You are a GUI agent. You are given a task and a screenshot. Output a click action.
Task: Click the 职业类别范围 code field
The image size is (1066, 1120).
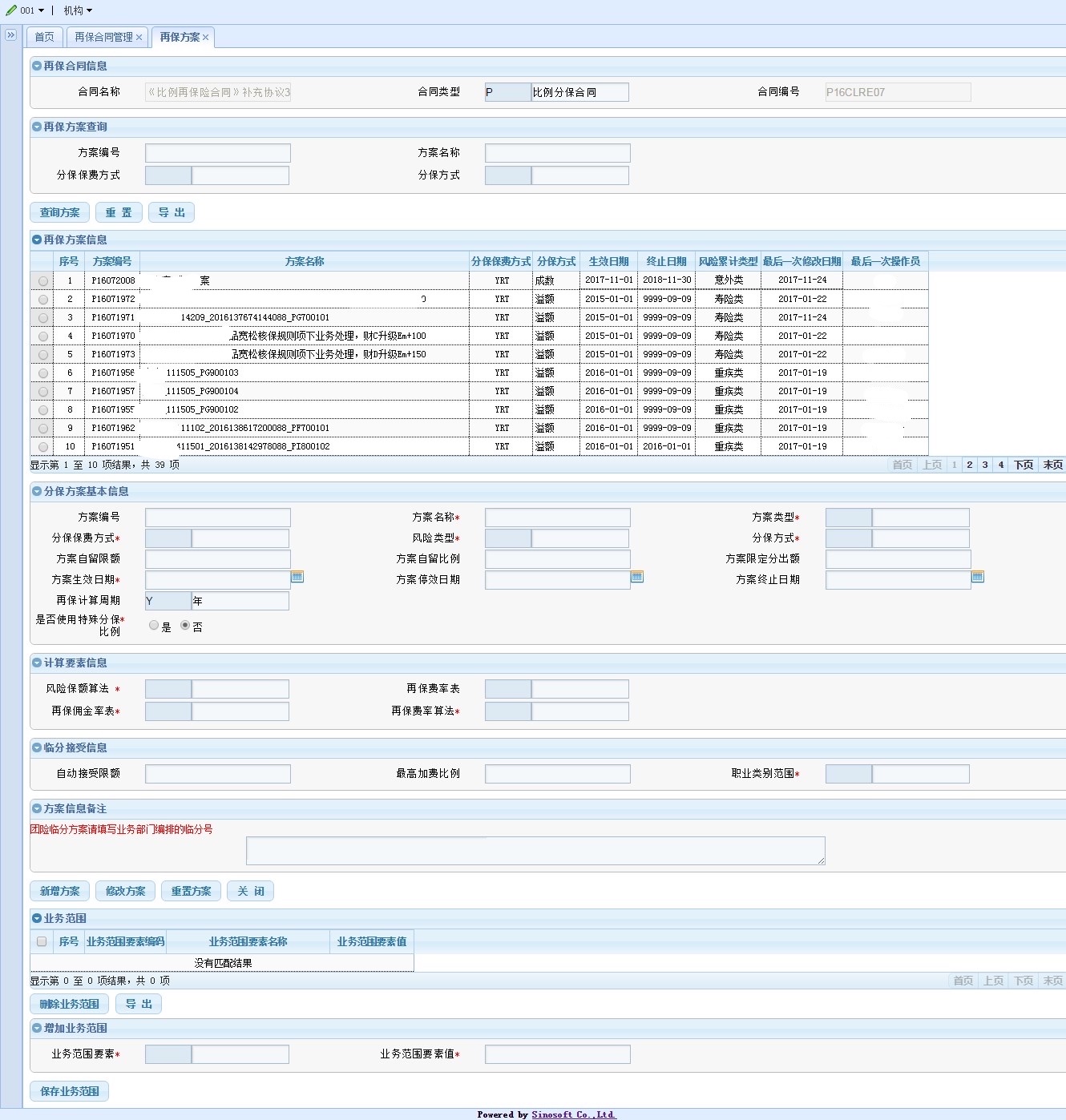[849, 774]
